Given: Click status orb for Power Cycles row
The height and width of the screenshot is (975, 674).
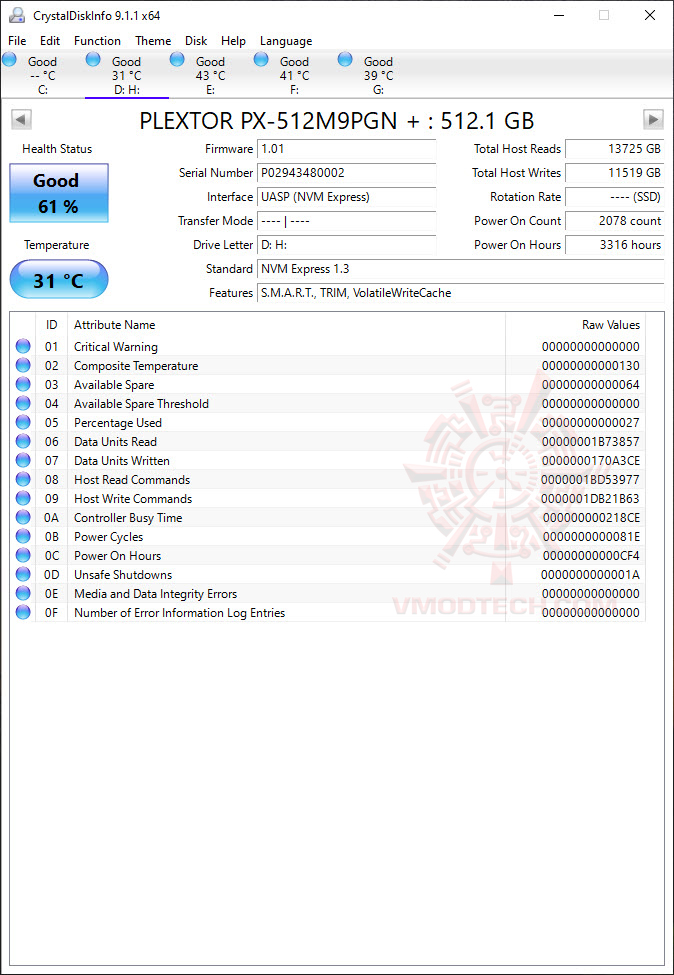Looking at the screenshot, I should click(x=23, y=536).
